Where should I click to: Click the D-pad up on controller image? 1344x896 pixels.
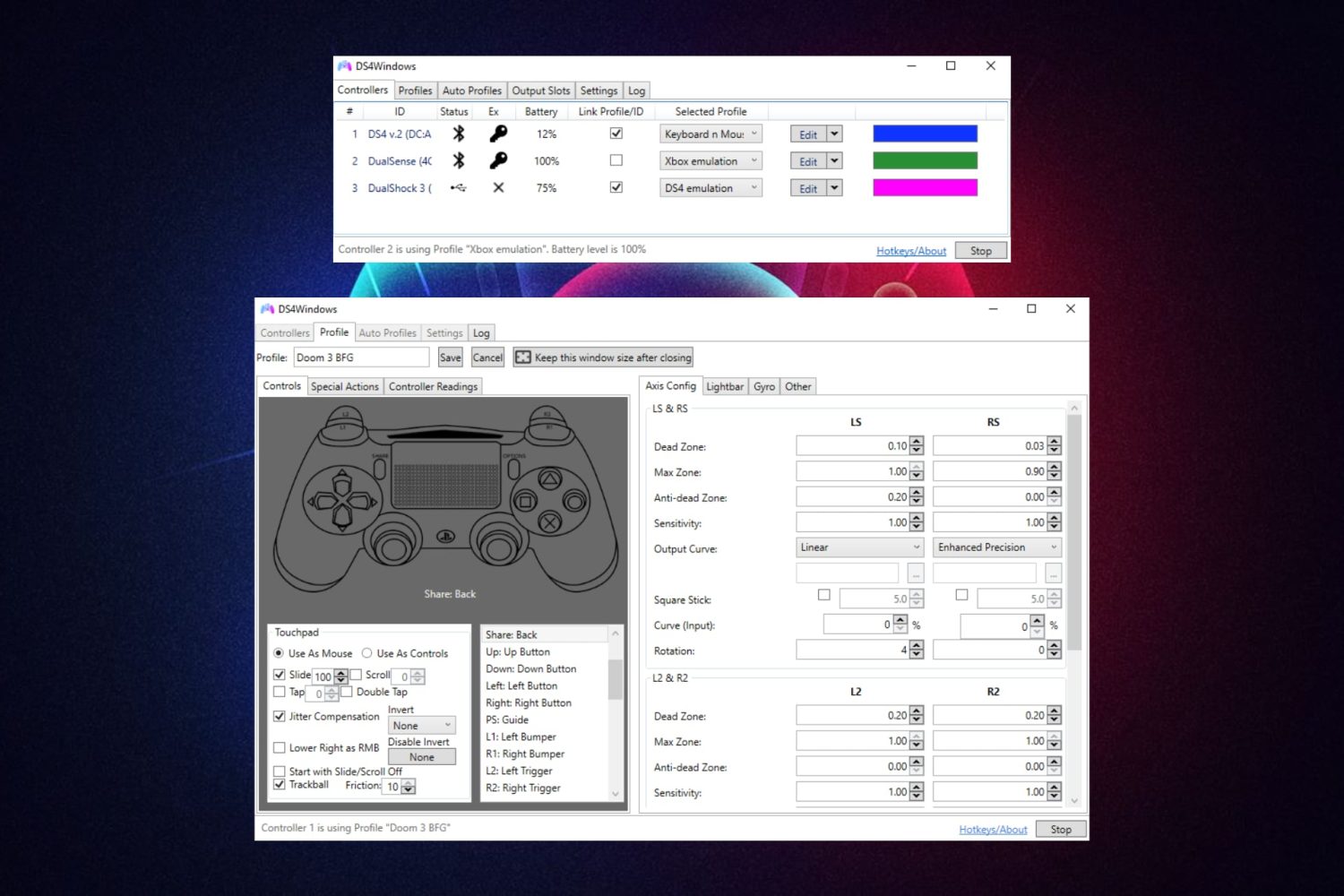coord(342,483)
